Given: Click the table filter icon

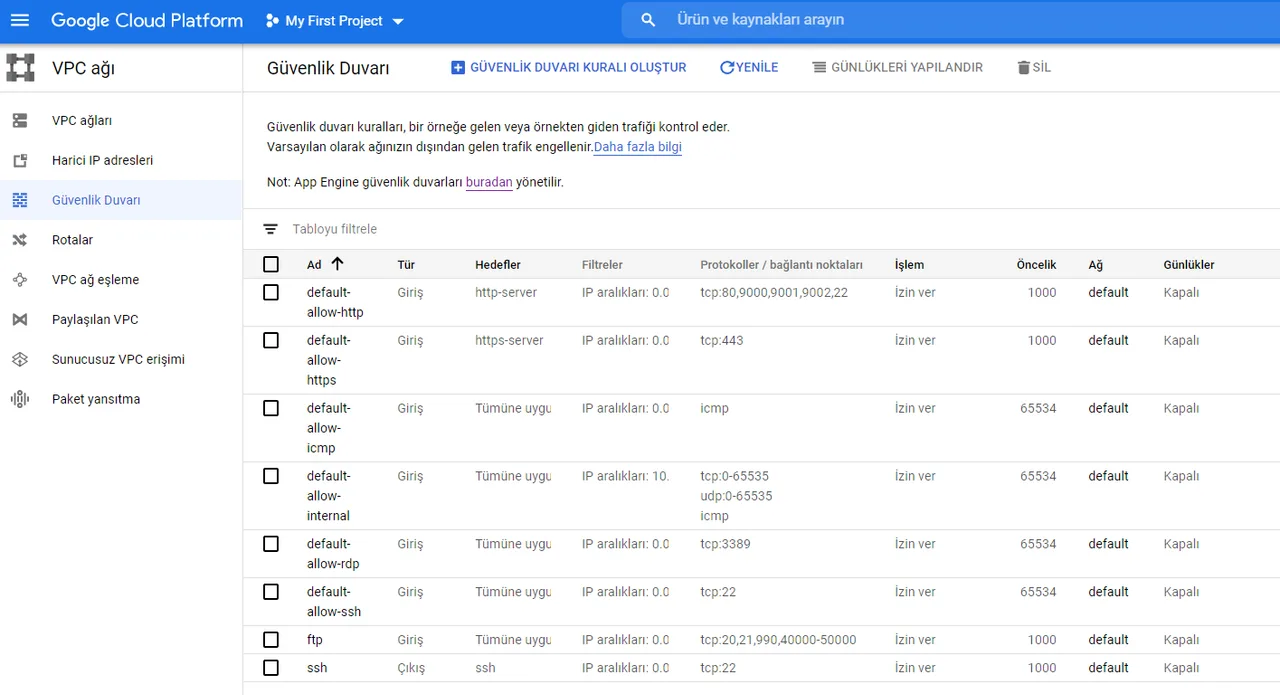Looking at the screenshot, I should [270, 229].
